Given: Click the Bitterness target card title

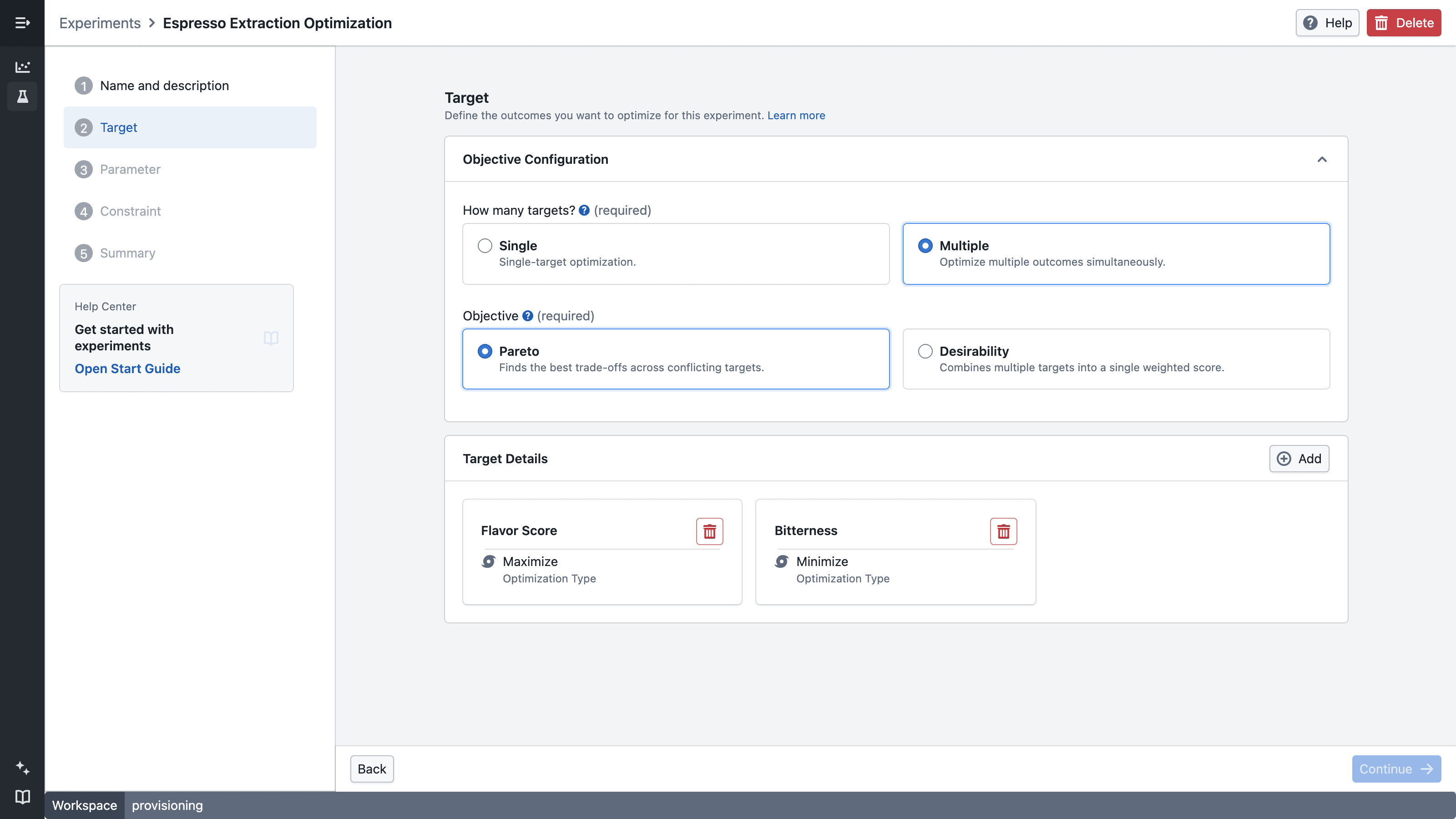Looking at the screenshot, I should 806,530.
